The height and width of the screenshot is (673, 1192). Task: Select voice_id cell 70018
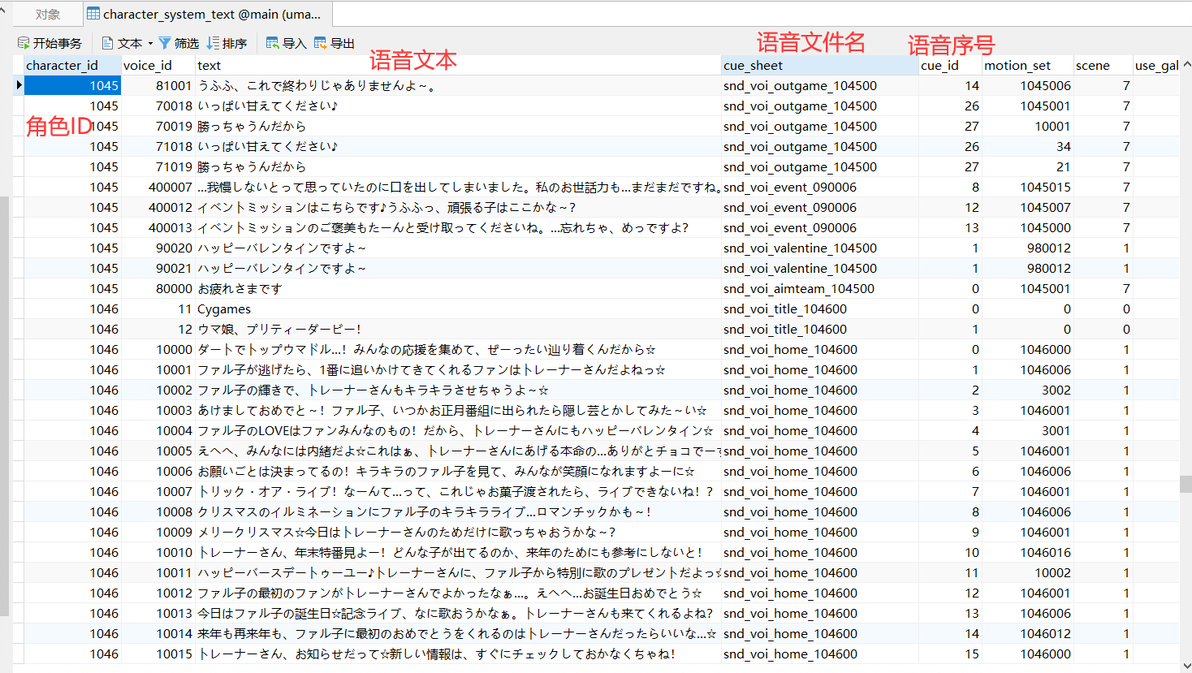tap(158, 106)
